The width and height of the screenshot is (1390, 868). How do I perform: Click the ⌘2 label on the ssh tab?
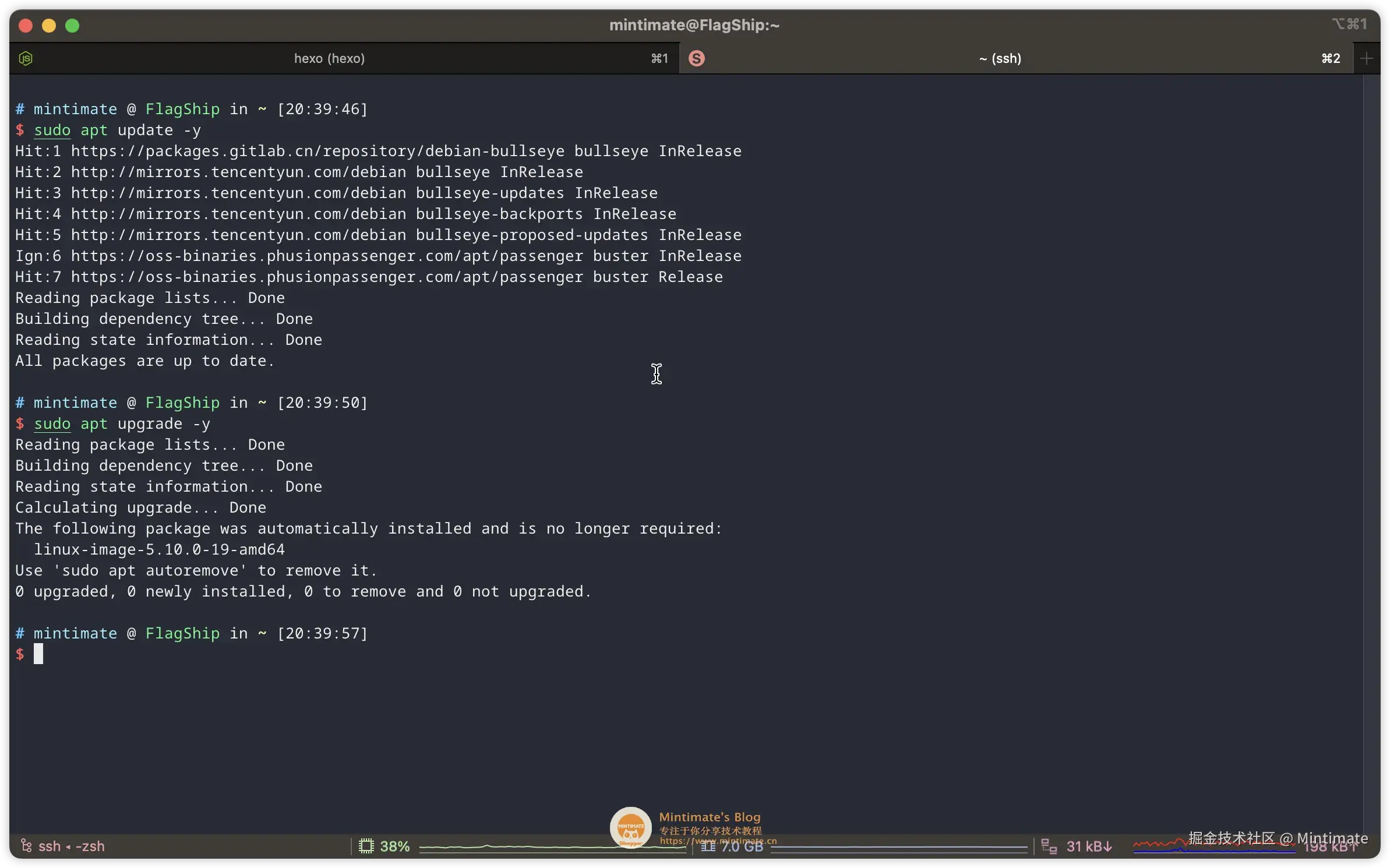coord(1331,58)
